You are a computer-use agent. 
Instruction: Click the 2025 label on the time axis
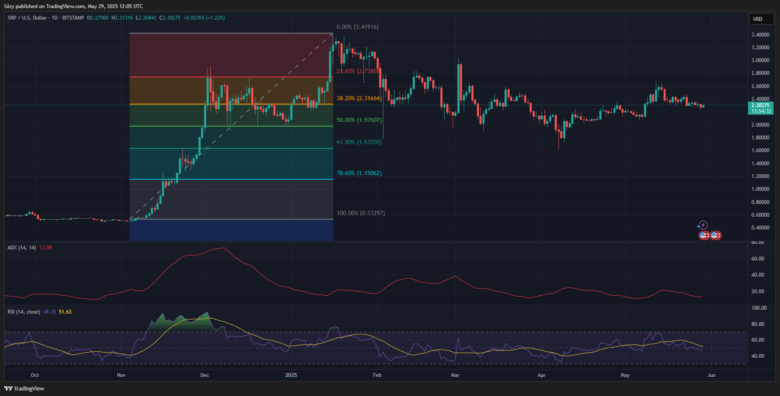pyautogui.click(x=289, y=377)
